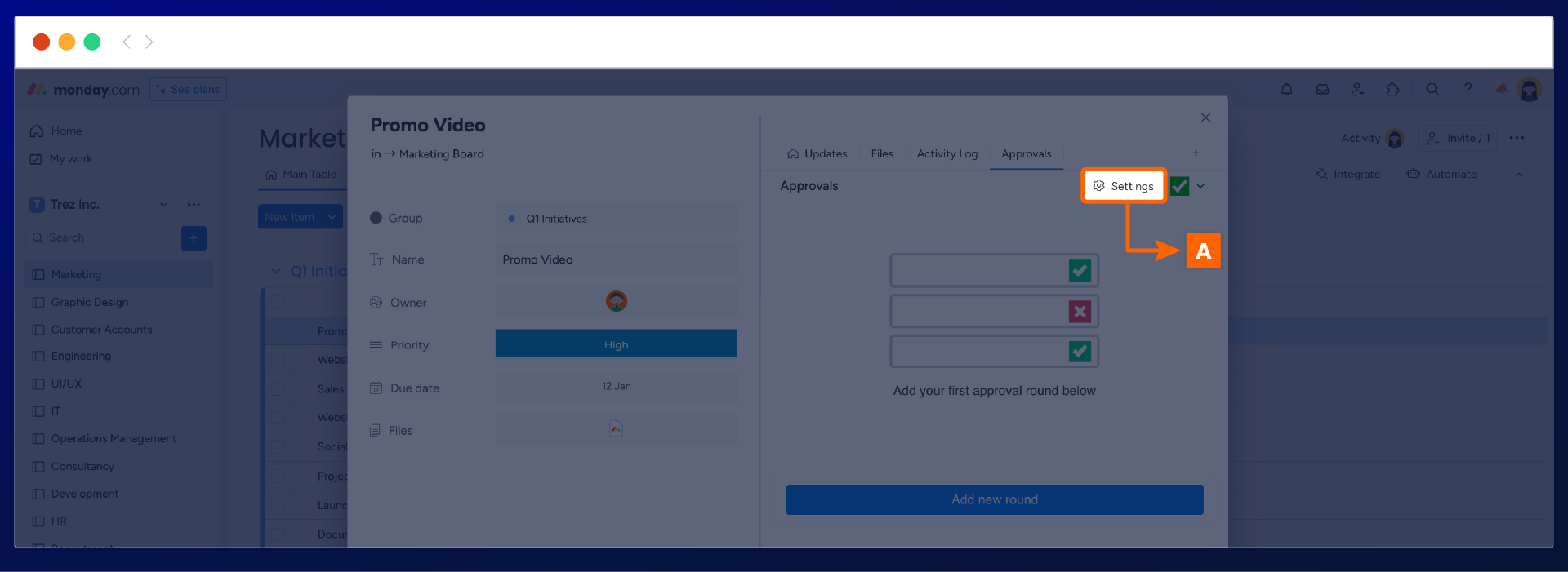Click the Promo Video name field
1568x572 pixels.
[x=616, y=259]
